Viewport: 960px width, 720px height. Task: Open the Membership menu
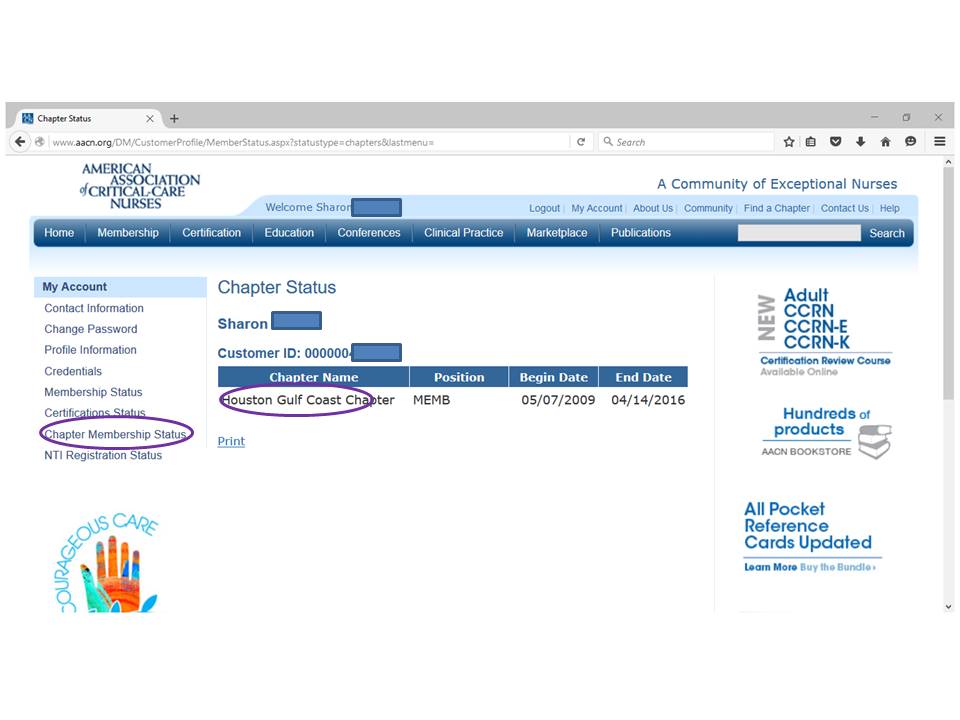[128, 233]
